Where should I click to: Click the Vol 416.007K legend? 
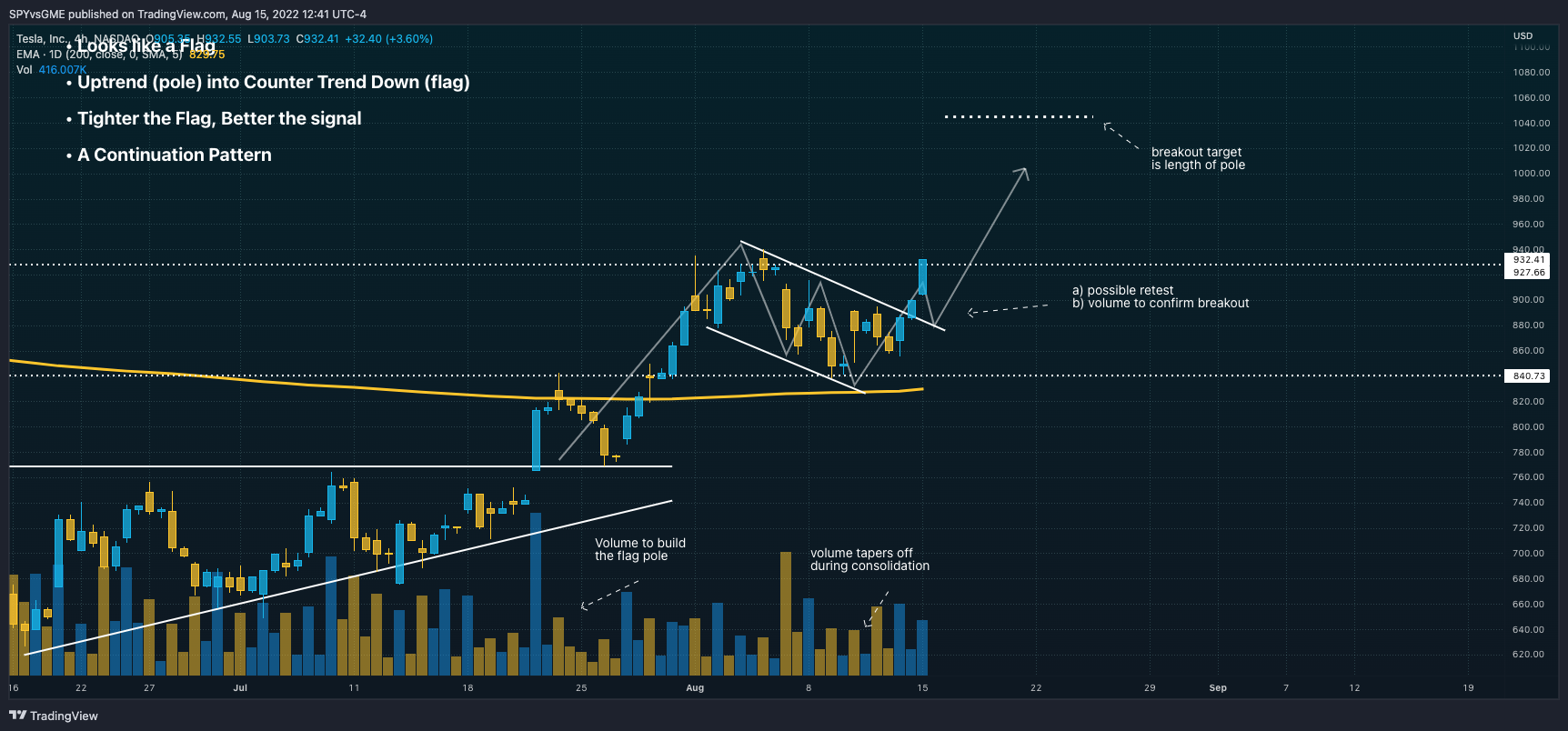coord(52,70)
